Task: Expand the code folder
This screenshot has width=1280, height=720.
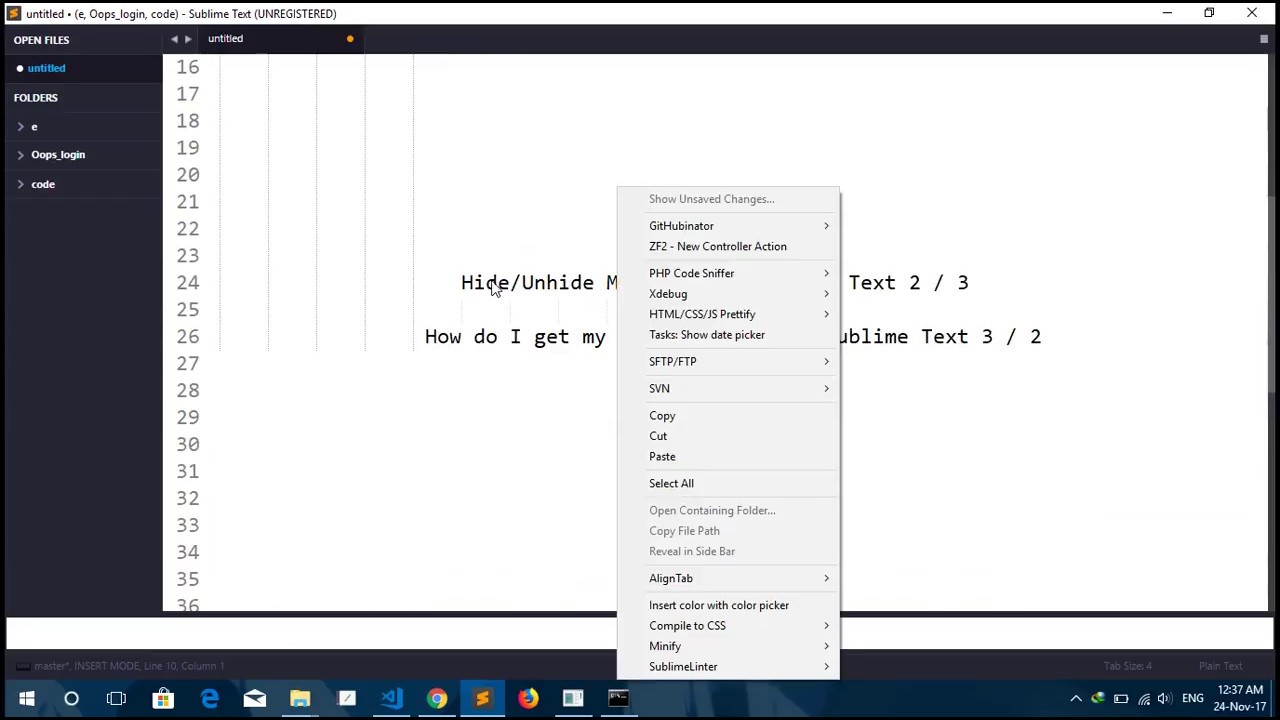Action: point(21,184)
